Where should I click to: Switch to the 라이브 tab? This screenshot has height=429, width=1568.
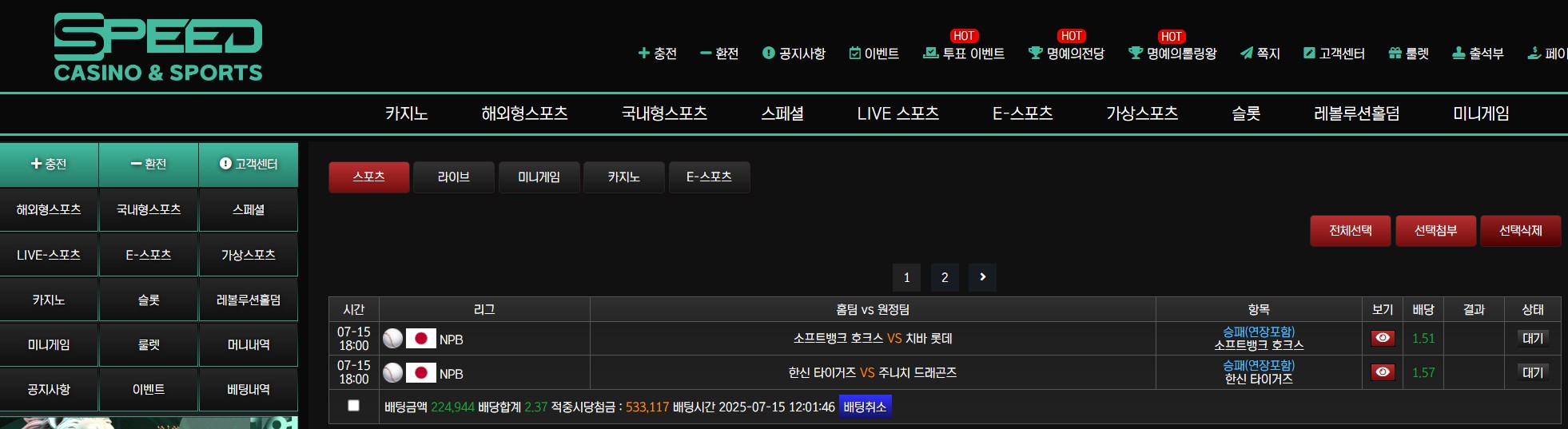pos(454,177)
